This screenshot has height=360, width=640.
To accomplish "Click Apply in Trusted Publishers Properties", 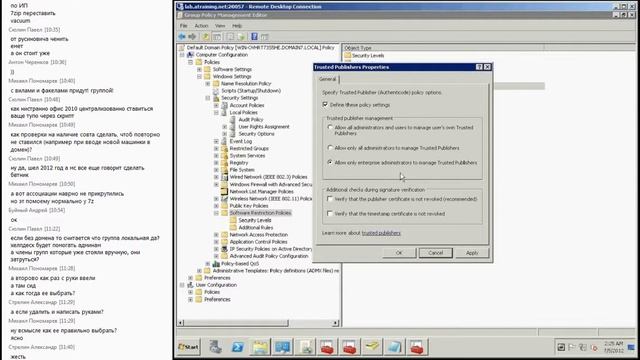I will click(x=472, y=253).
